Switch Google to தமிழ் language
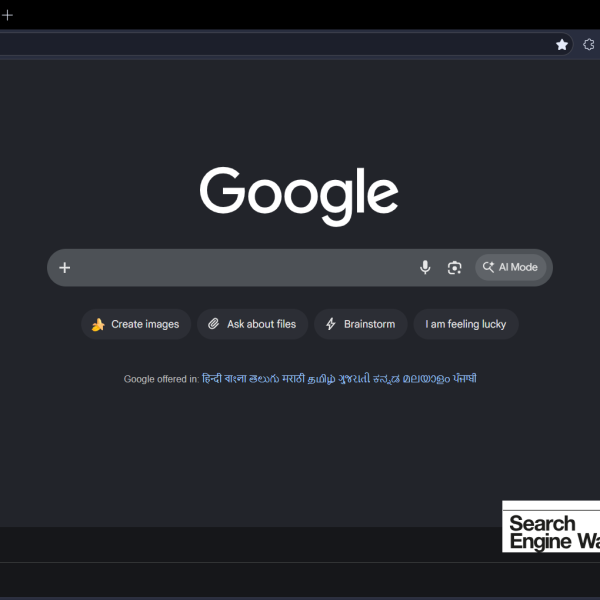 pyautogui.click(x=321, y=379)
